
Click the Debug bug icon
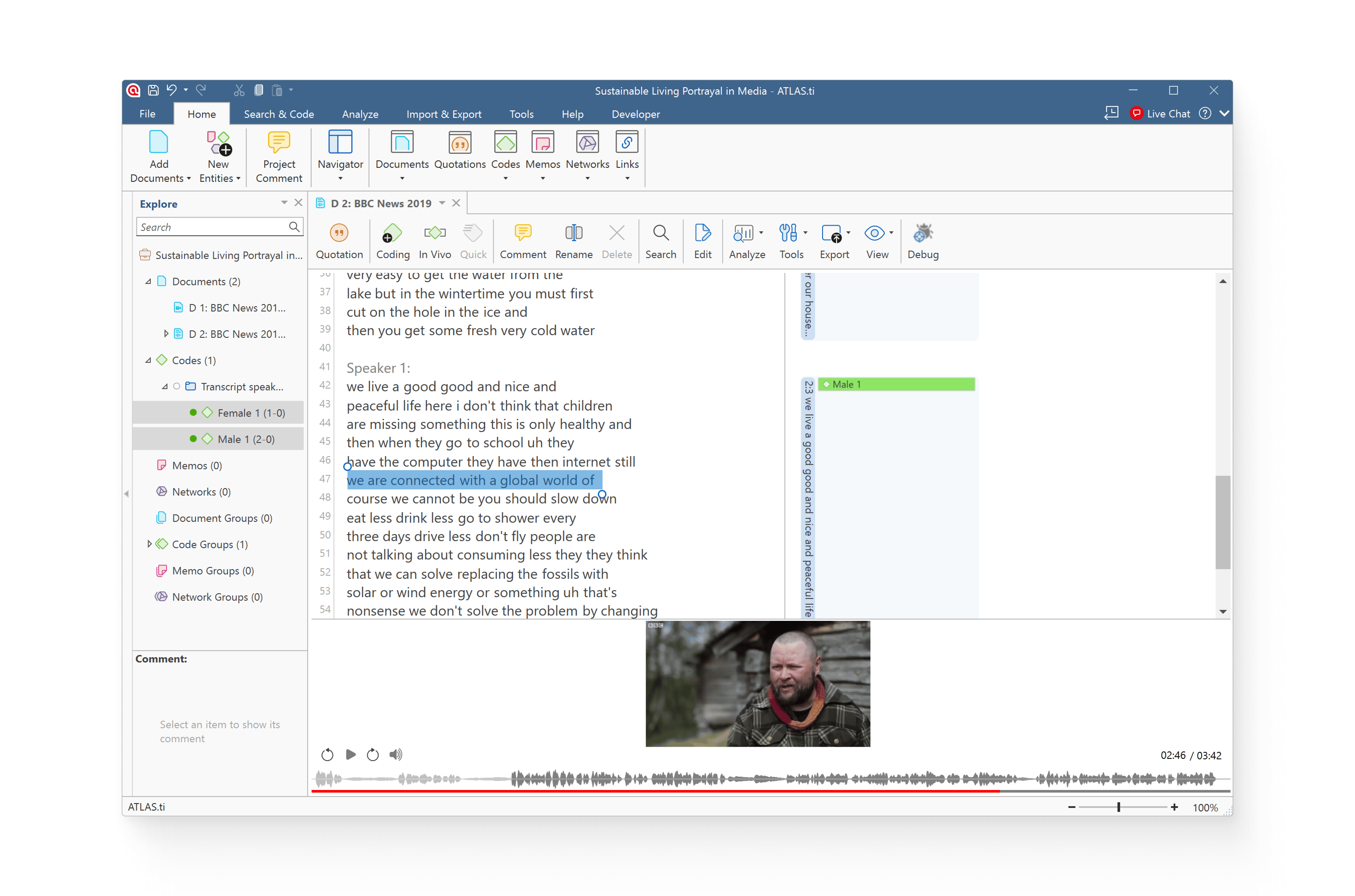tap(922, 233)
